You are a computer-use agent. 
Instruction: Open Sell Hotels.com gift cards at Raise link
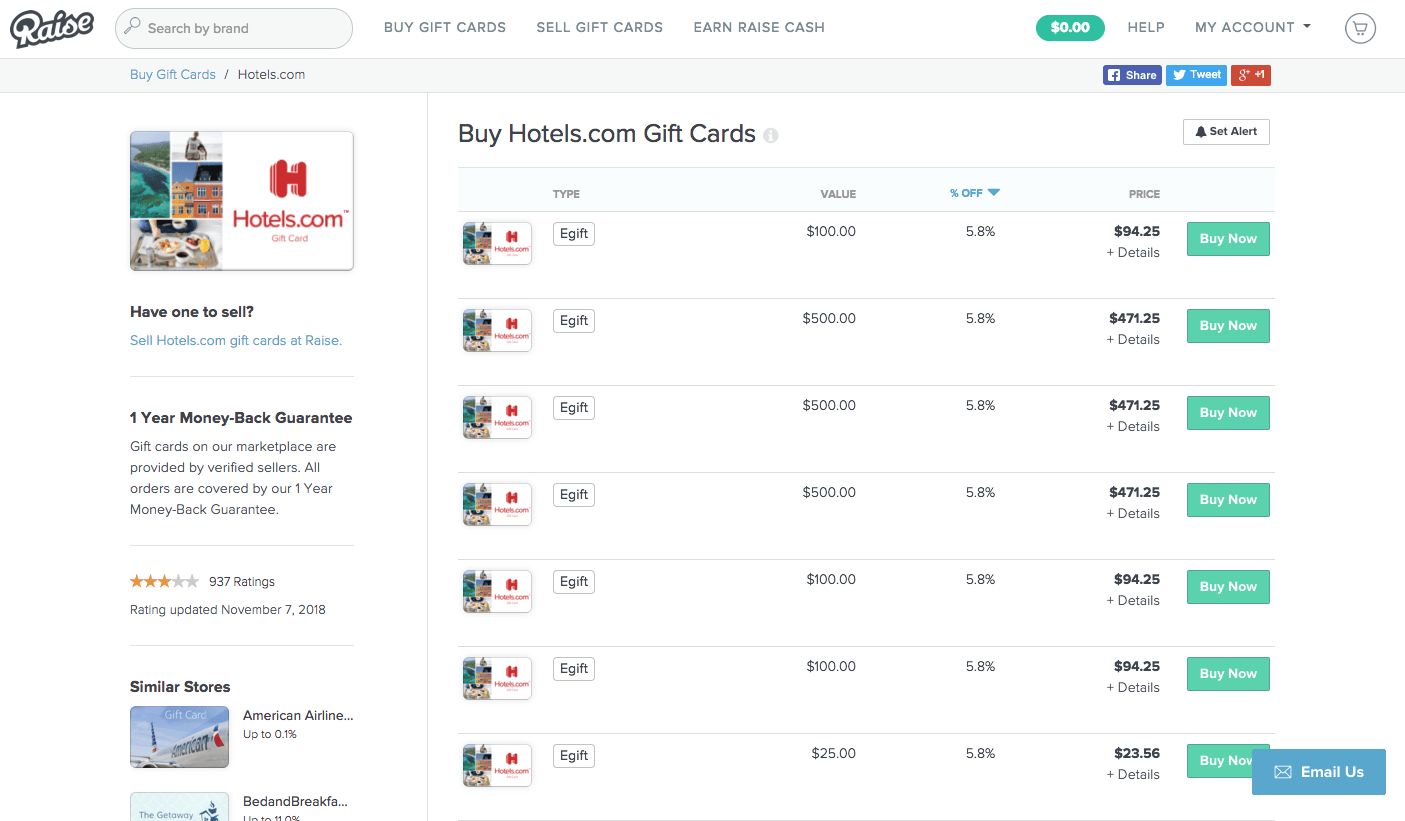pyautogui.click(x=236, y=340)
